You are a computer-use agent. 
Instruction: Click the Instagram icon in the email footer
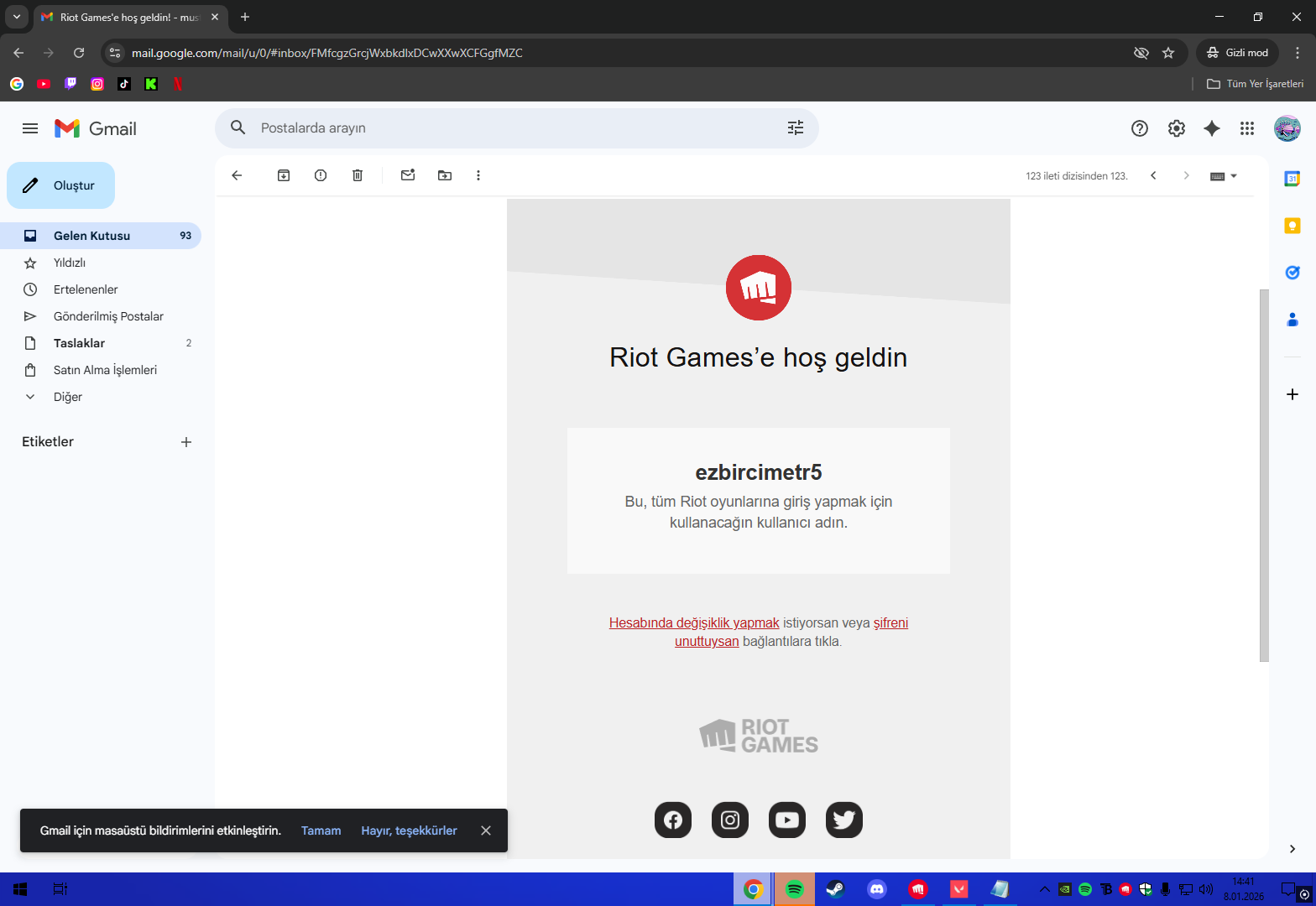click(x=730, y=820)
